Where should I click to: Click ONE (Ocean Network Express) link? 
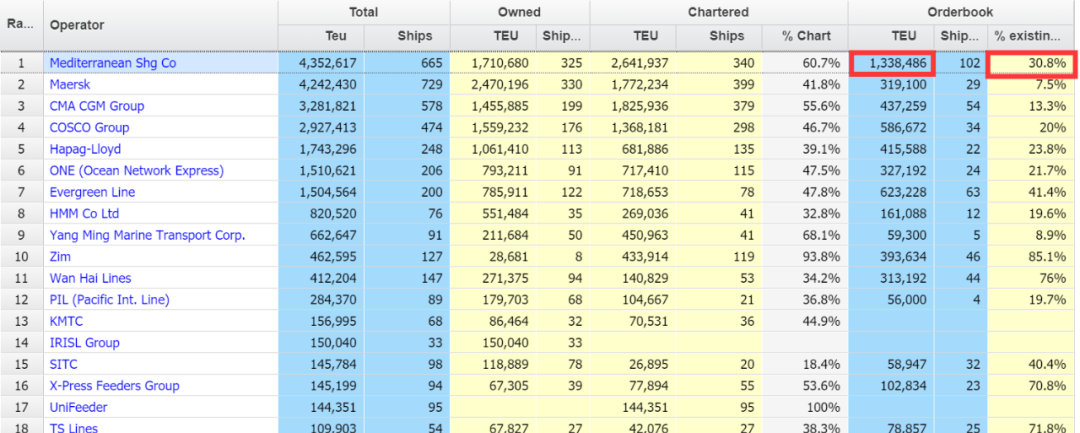(x=136, y=171)
